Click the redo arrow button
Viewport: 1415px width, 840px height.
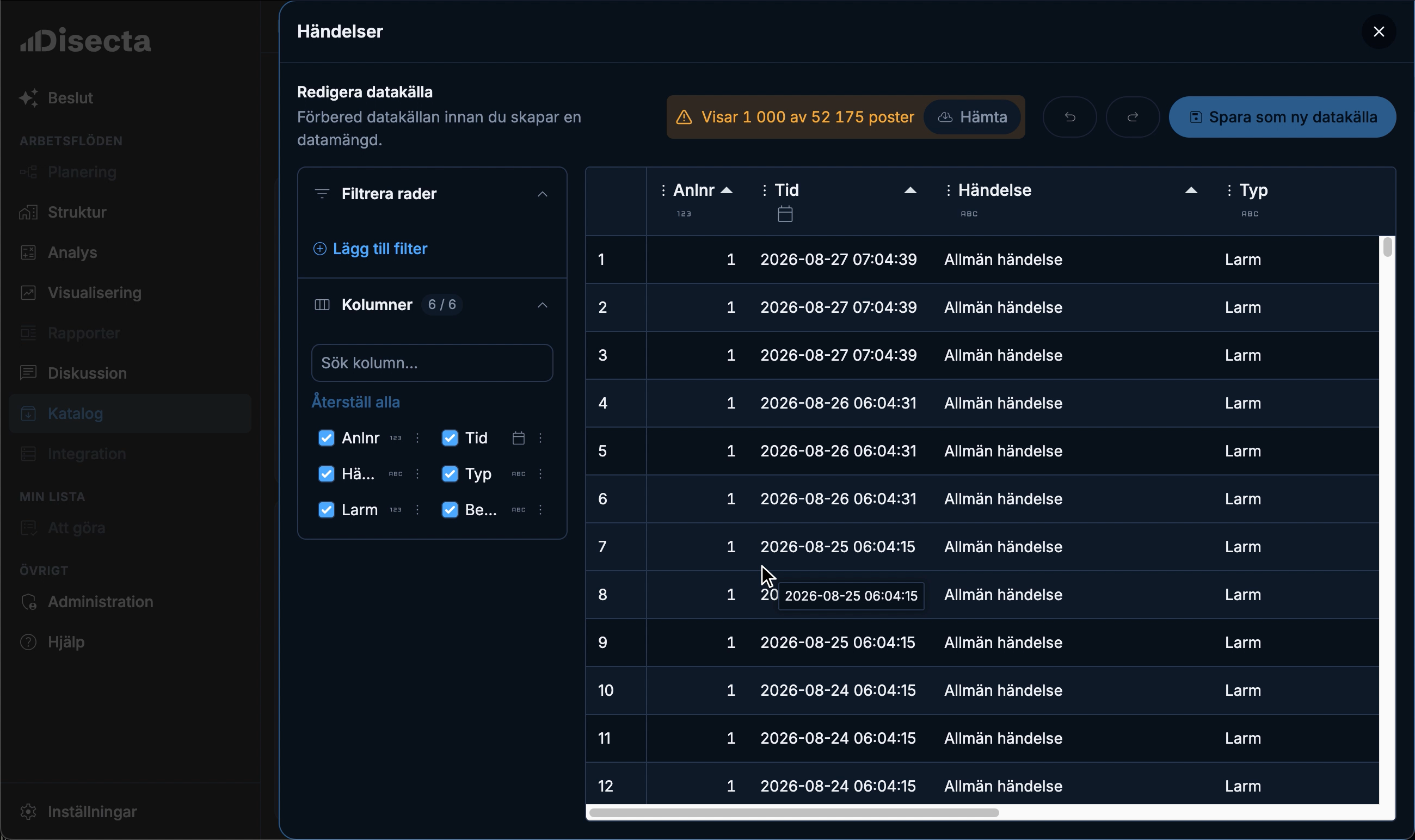[x=1133, y=117]
